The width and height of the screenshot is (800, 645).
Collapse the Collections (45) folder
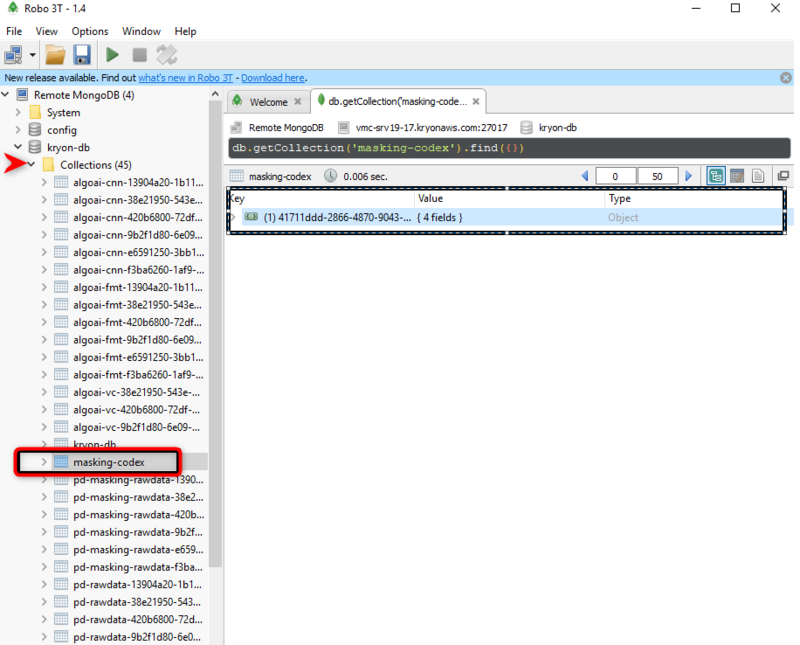[32, 164]
